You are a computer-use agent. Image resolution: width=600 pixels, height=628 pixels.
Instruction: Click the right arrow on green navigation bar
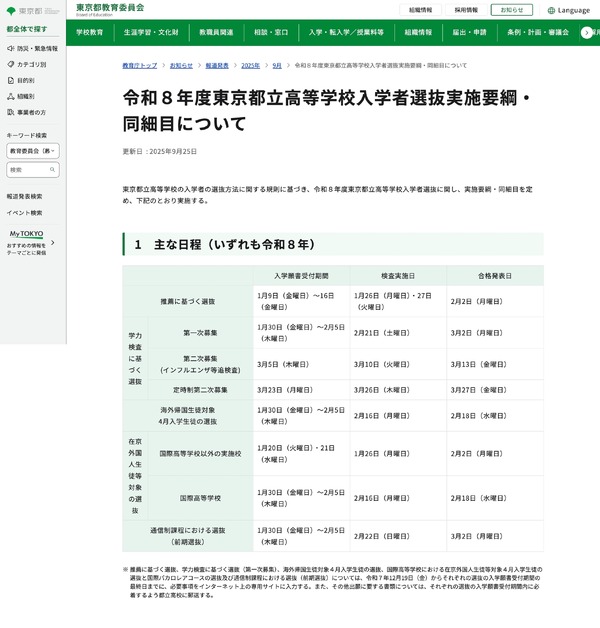pos(587,33)
